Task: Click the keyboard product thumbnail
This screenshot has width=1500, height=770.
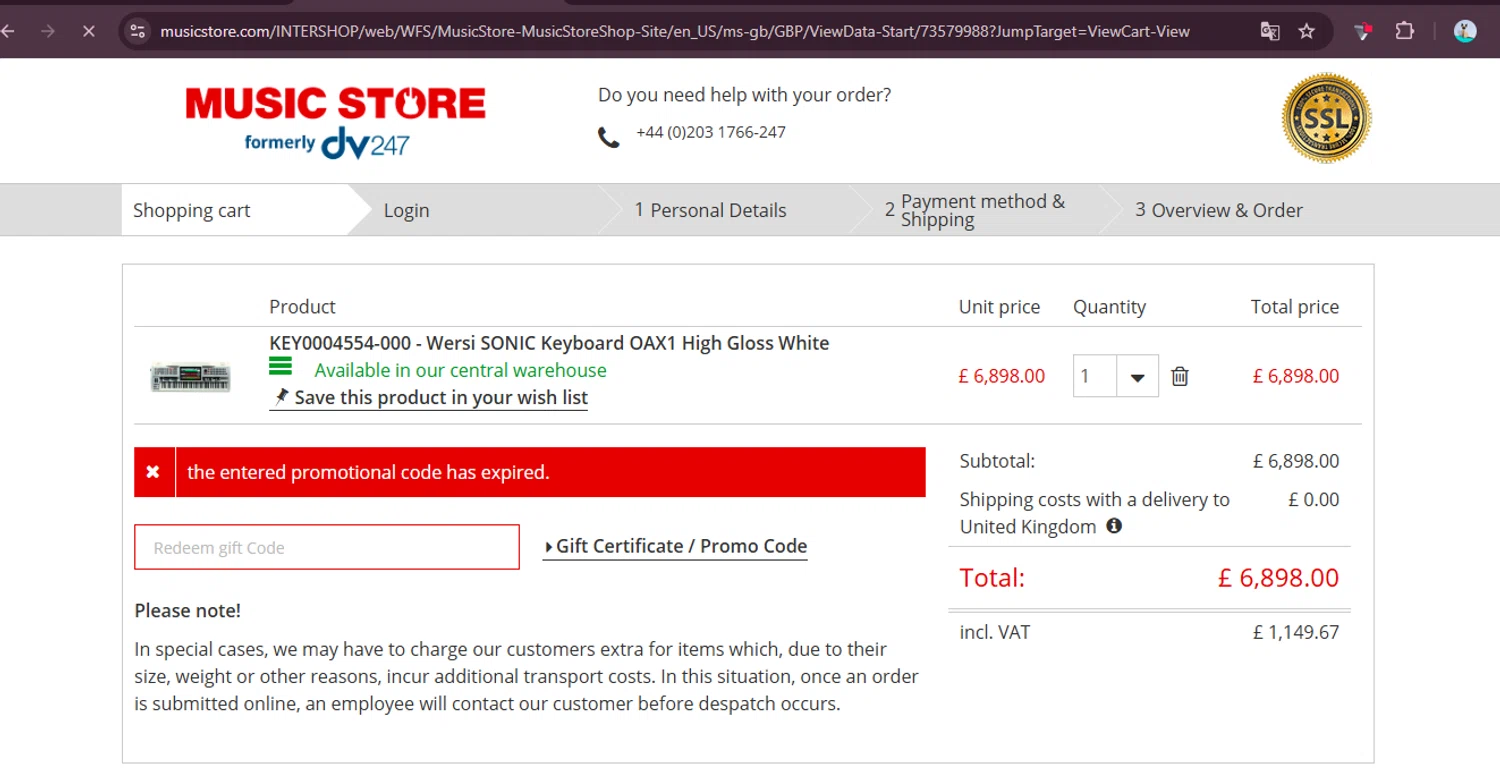Action: (190, 377)
